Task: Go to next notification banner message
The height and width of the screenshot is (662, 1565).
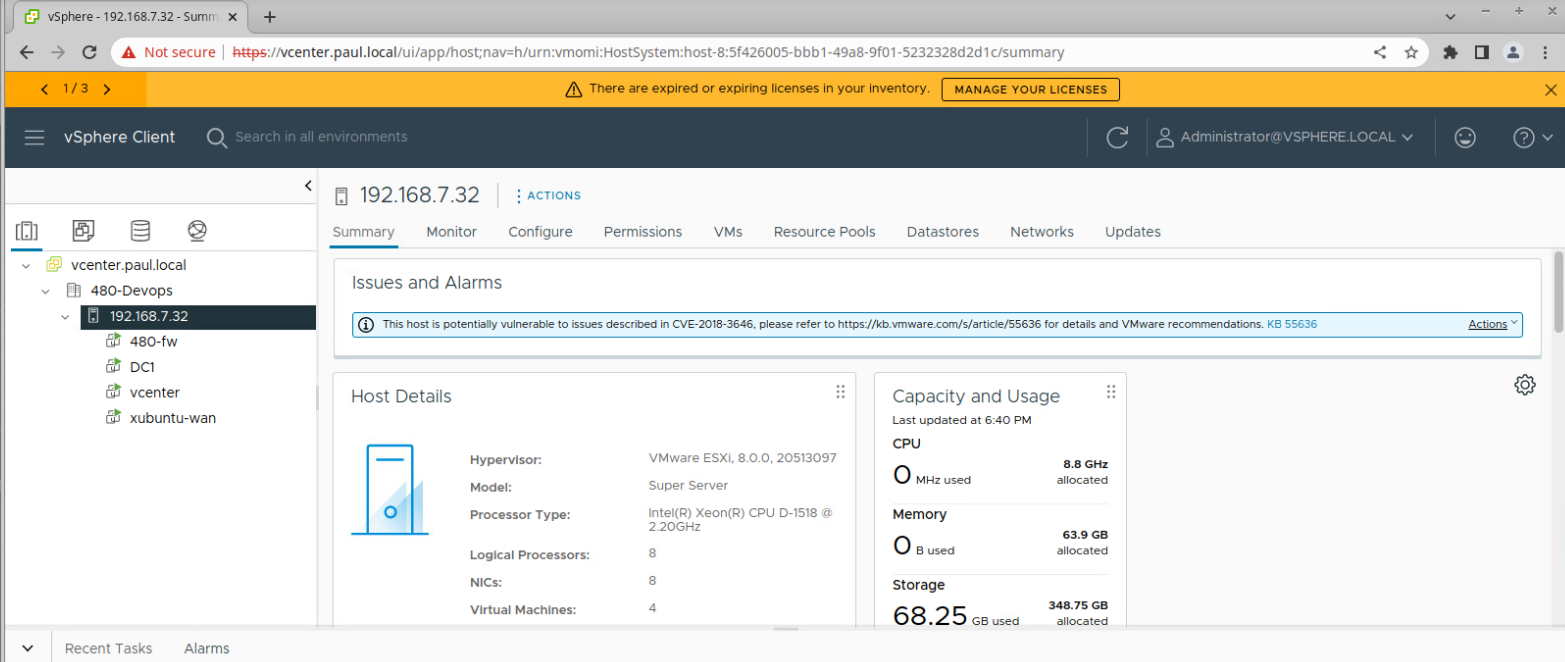Action: point(107,89)
